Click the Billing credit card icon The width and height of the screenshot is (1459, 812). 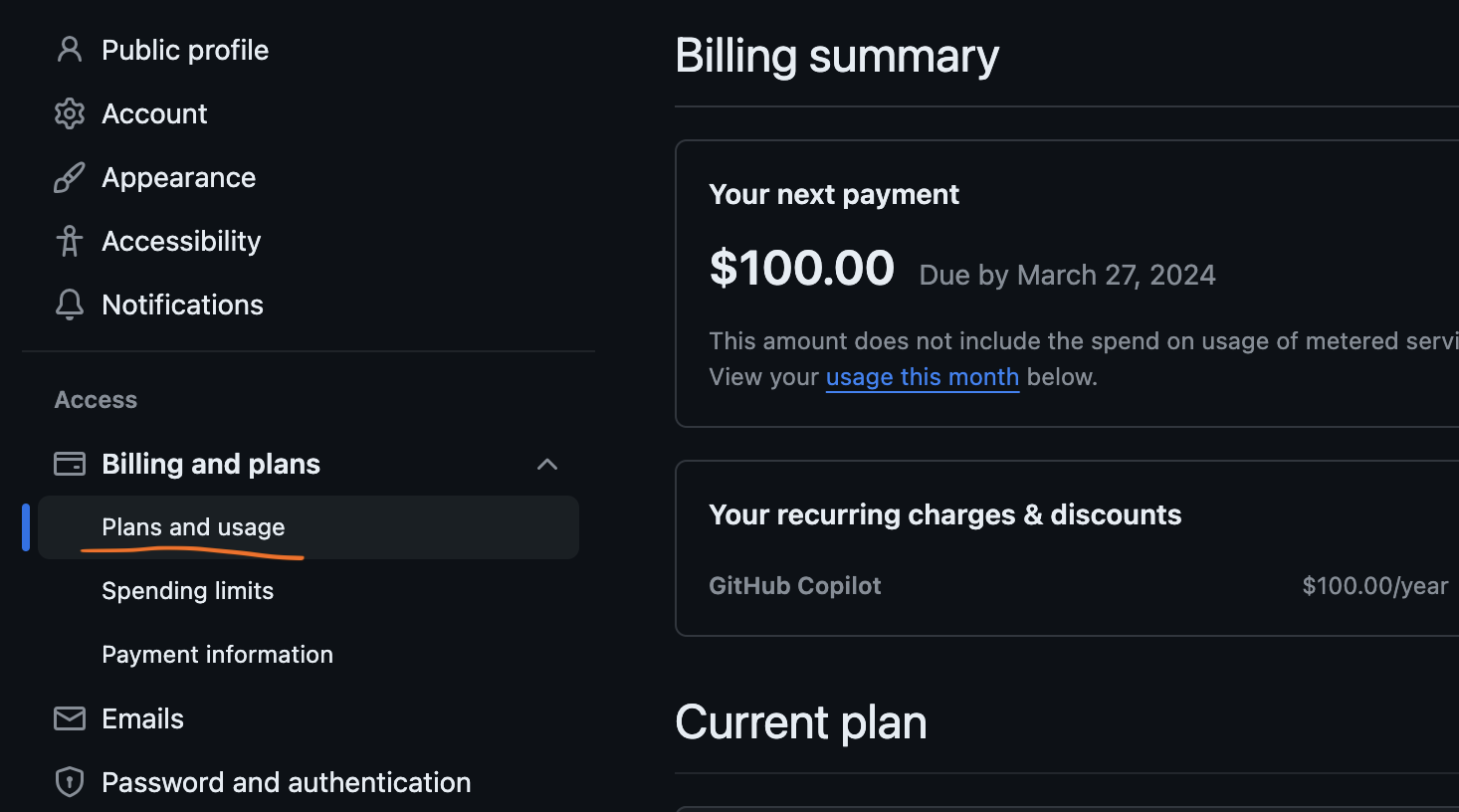[69, 464]
